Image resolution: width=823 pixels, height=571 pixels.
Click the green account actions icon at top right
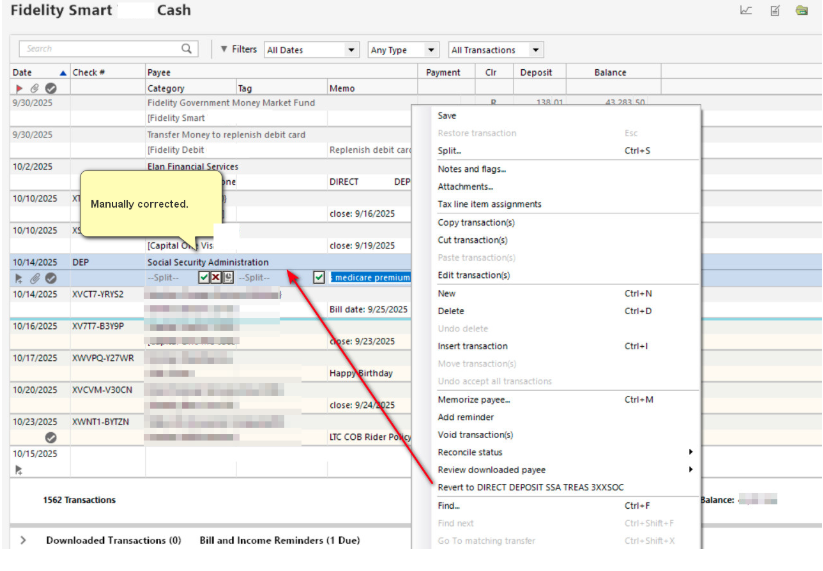801,10
